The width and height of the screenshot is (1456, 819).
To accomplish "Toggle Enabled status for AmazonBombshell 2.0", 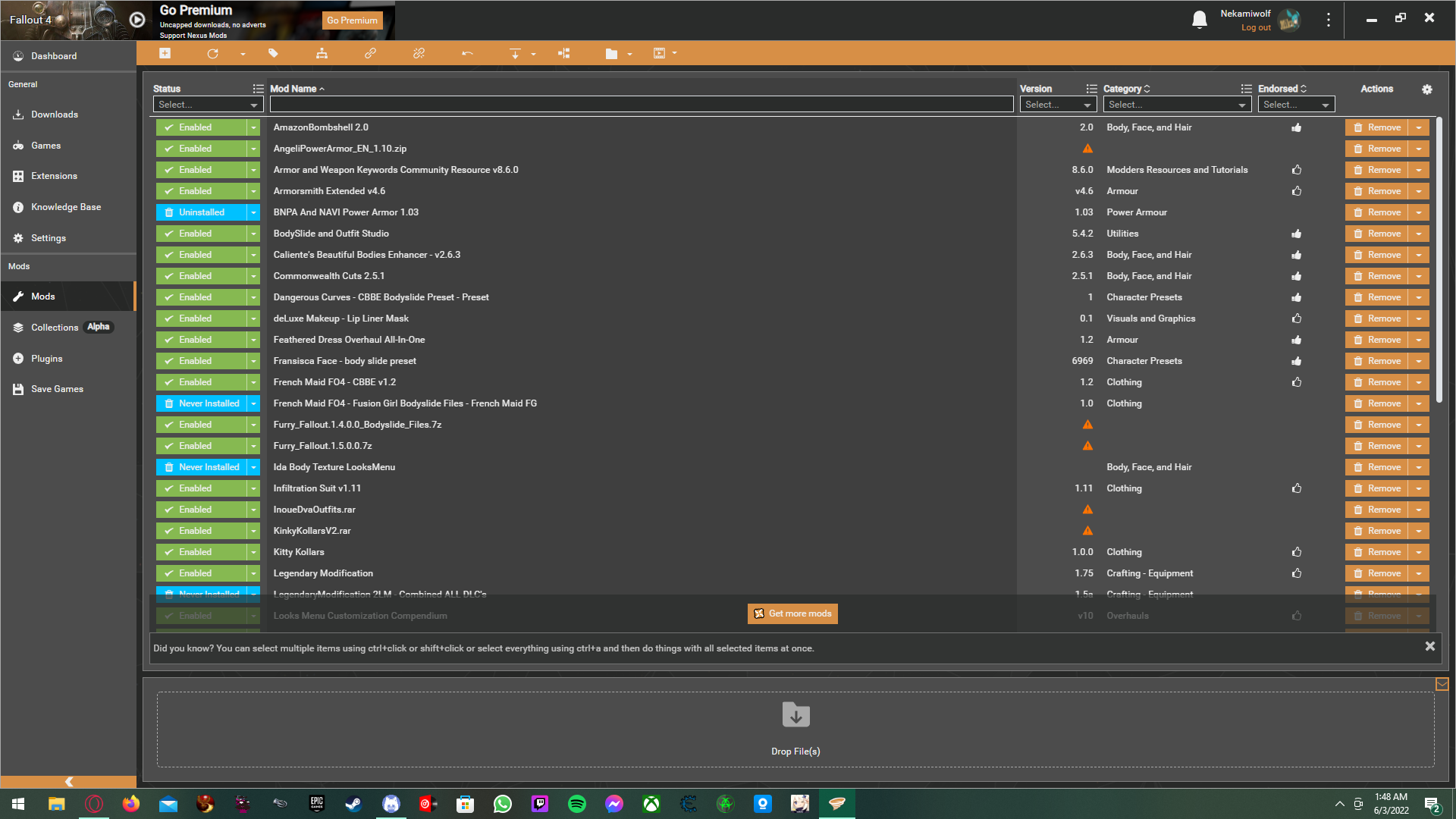I will (201, 127).
